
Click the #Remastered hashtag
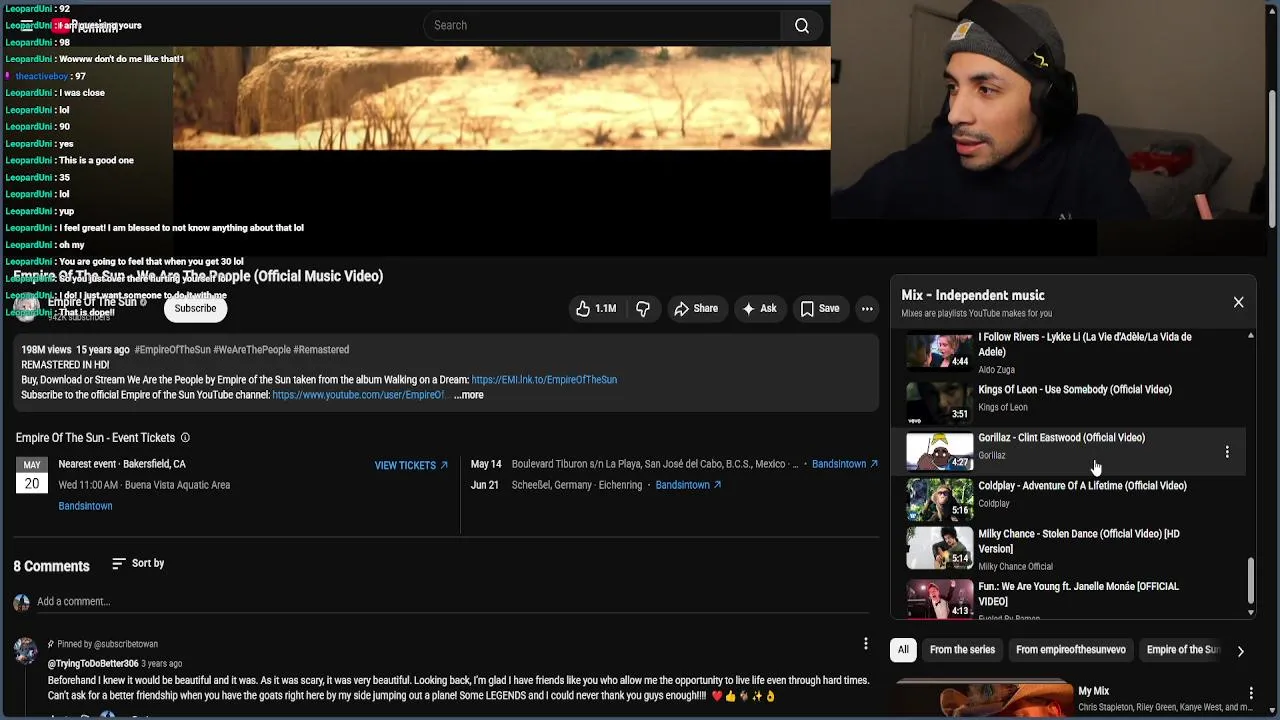pyautogui.click(x=321, y=350)
